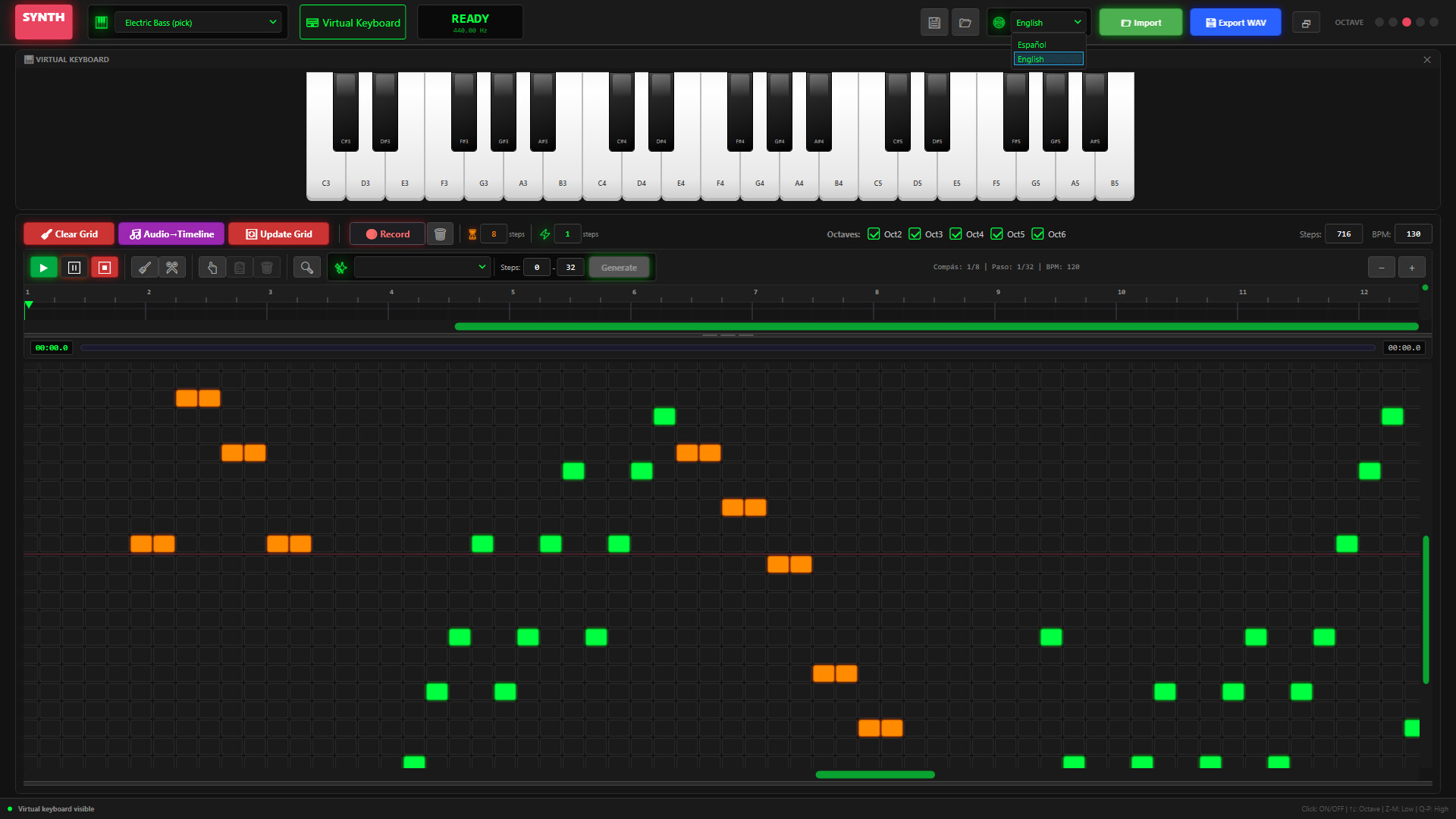The height and width of the screenshot is (819, 1456).
Task: Uncheck the Oct2 checkbox
Action: tap(874, 234)
